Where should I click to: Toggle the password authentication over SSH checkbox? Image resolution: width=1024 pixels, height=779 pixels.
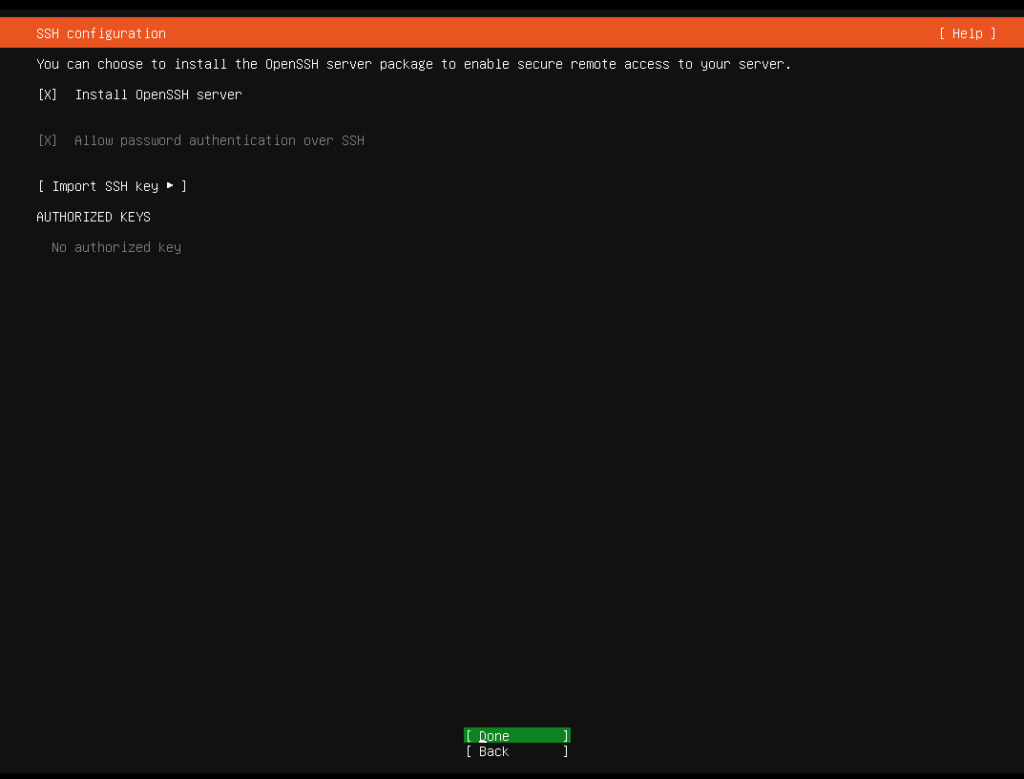pyautogui.click(x=47, y=141)
